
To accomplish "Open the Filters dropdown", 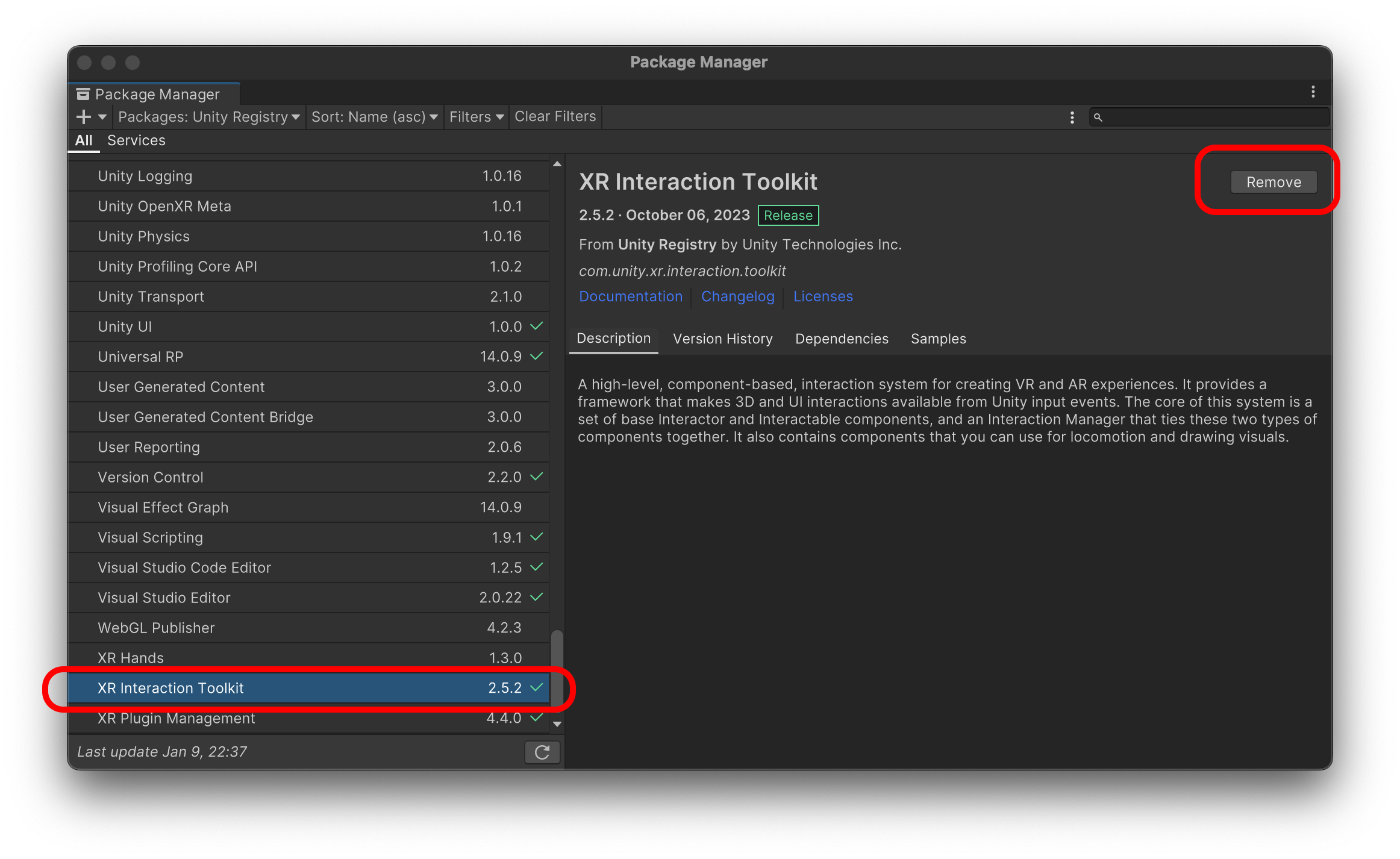I will pos(476,117).
